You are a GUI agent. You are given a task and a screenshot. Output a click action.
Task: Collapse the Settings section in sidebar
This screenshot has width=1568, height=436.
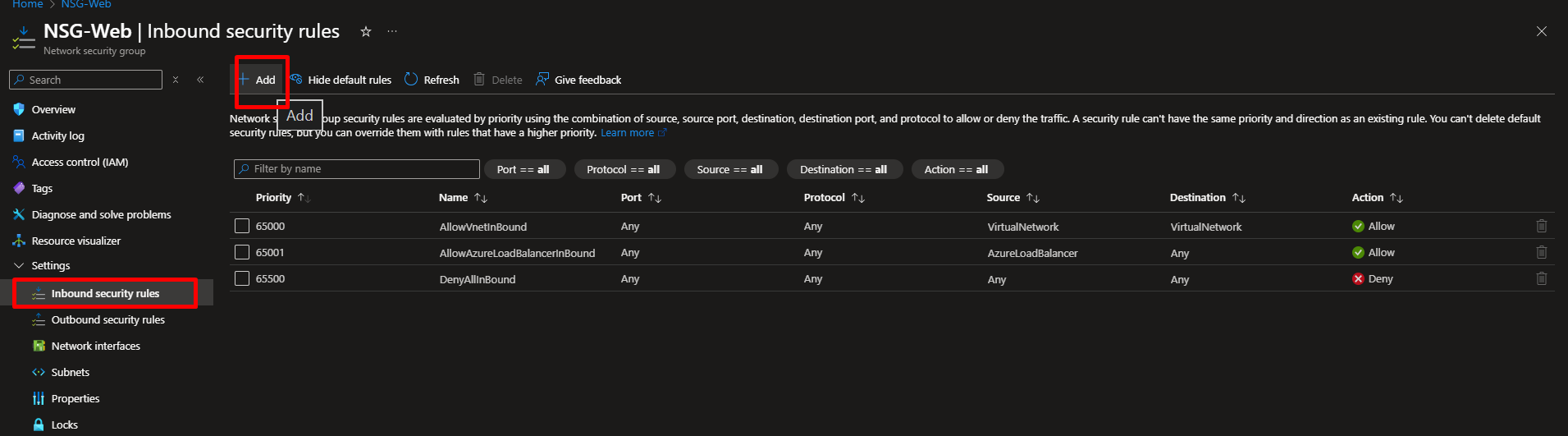(19, 266)
